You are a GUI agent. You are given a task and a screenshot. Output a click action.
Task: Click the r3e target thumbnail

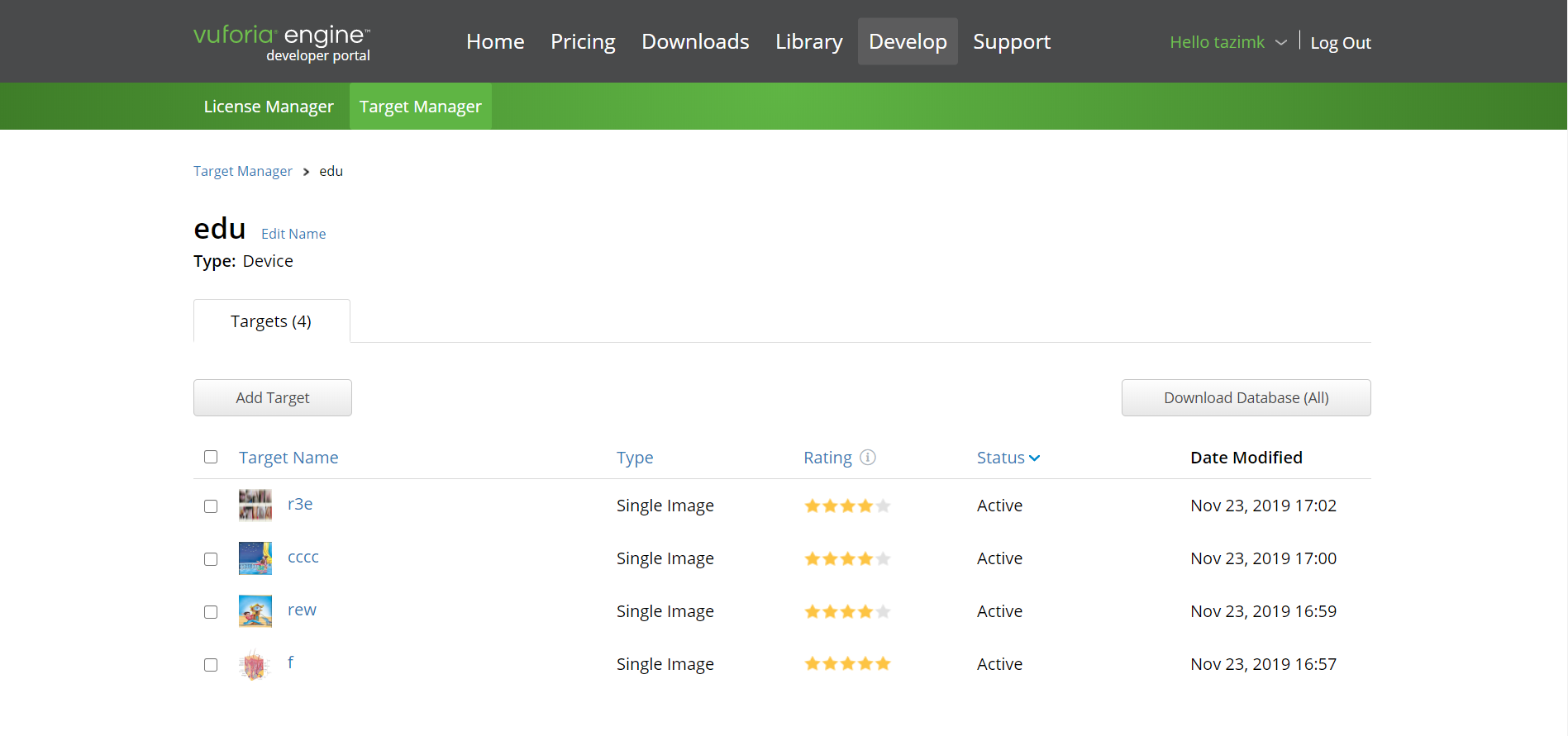[x=255, y=505]
